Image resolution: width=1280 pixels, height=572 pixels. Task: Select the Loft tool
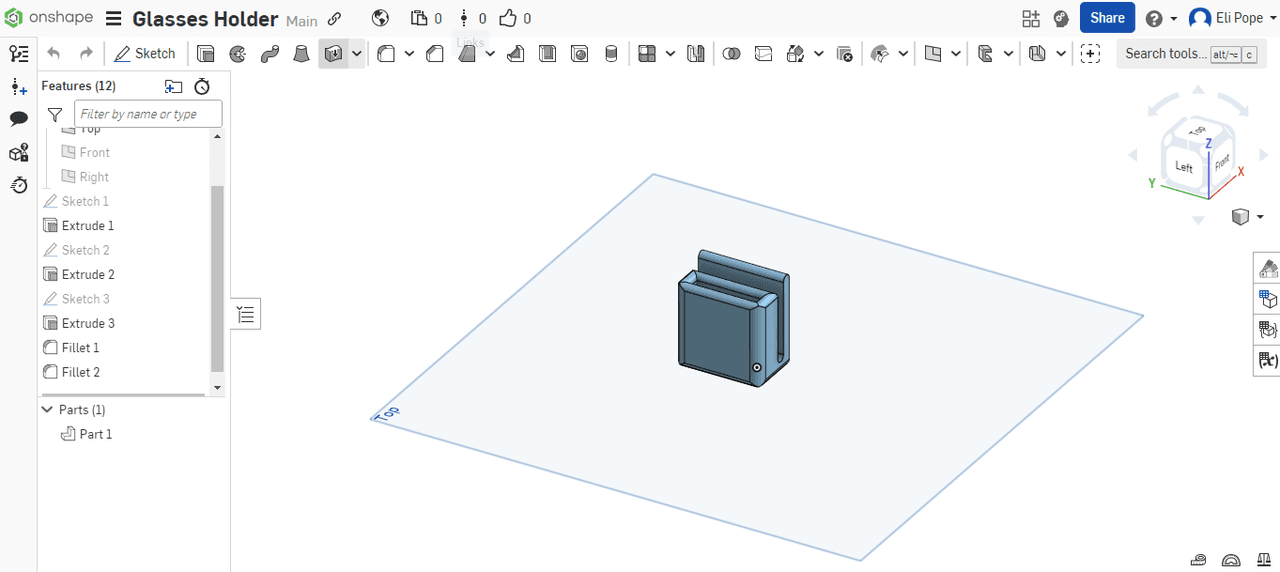point(301,54)
